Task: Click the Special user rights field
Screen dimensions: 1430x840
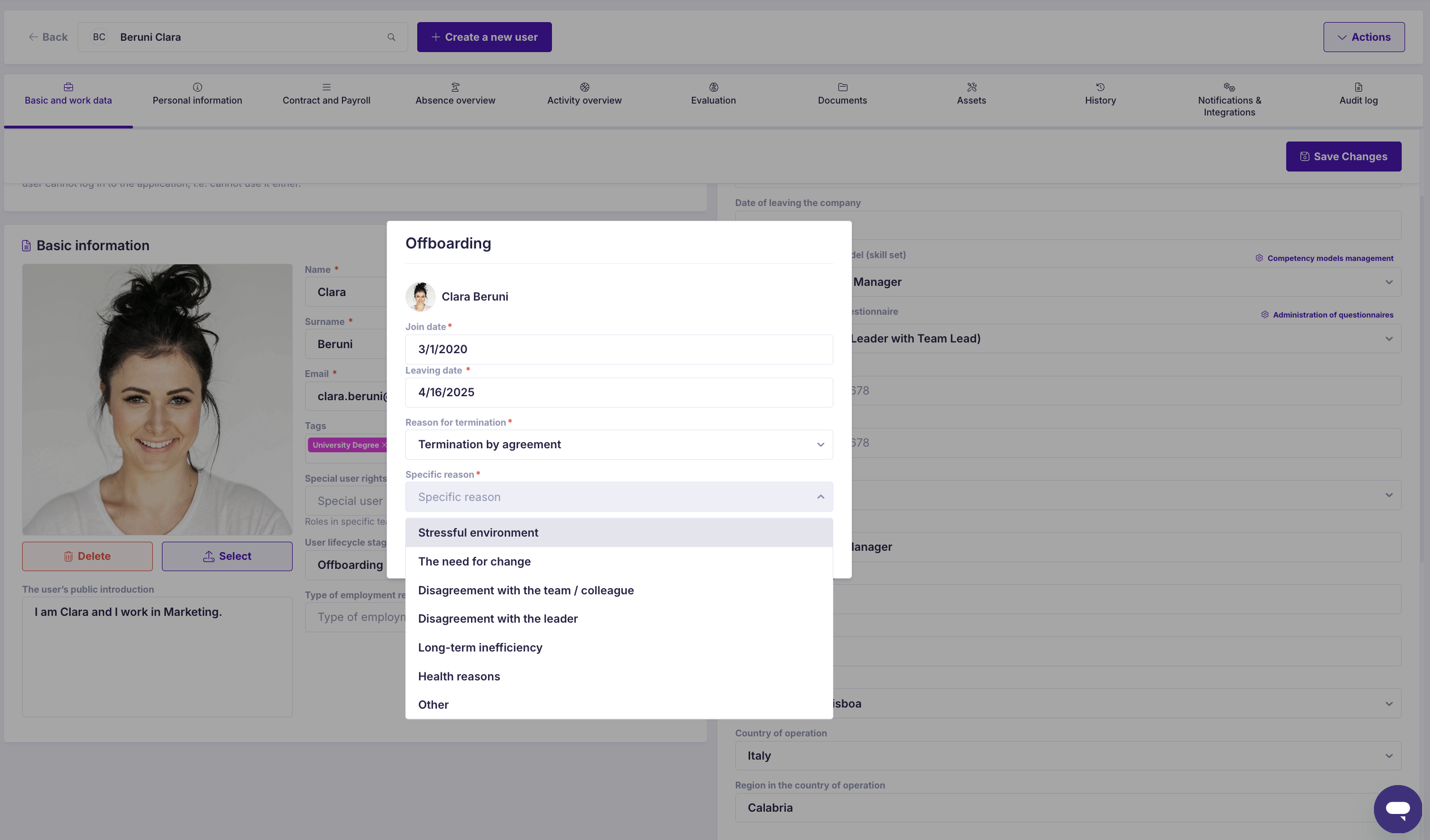Action: click(346, 501)
